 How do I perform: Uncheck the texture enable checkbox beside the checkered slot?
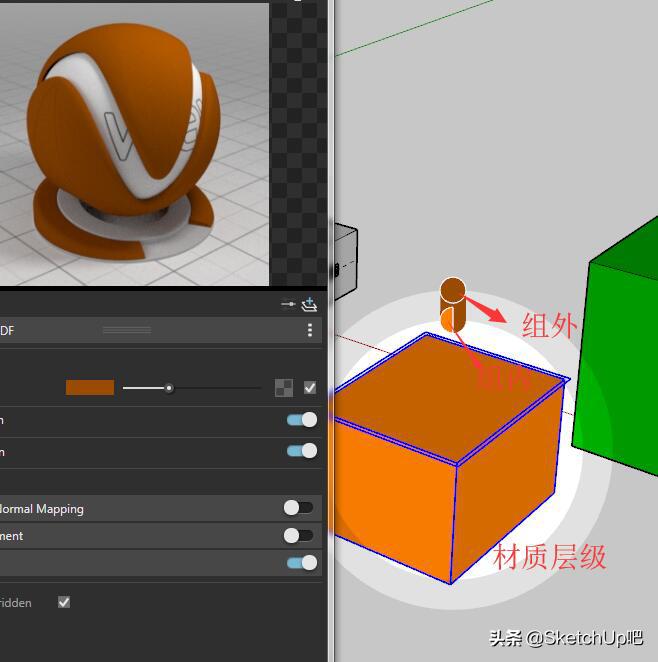tap(310, 388)
